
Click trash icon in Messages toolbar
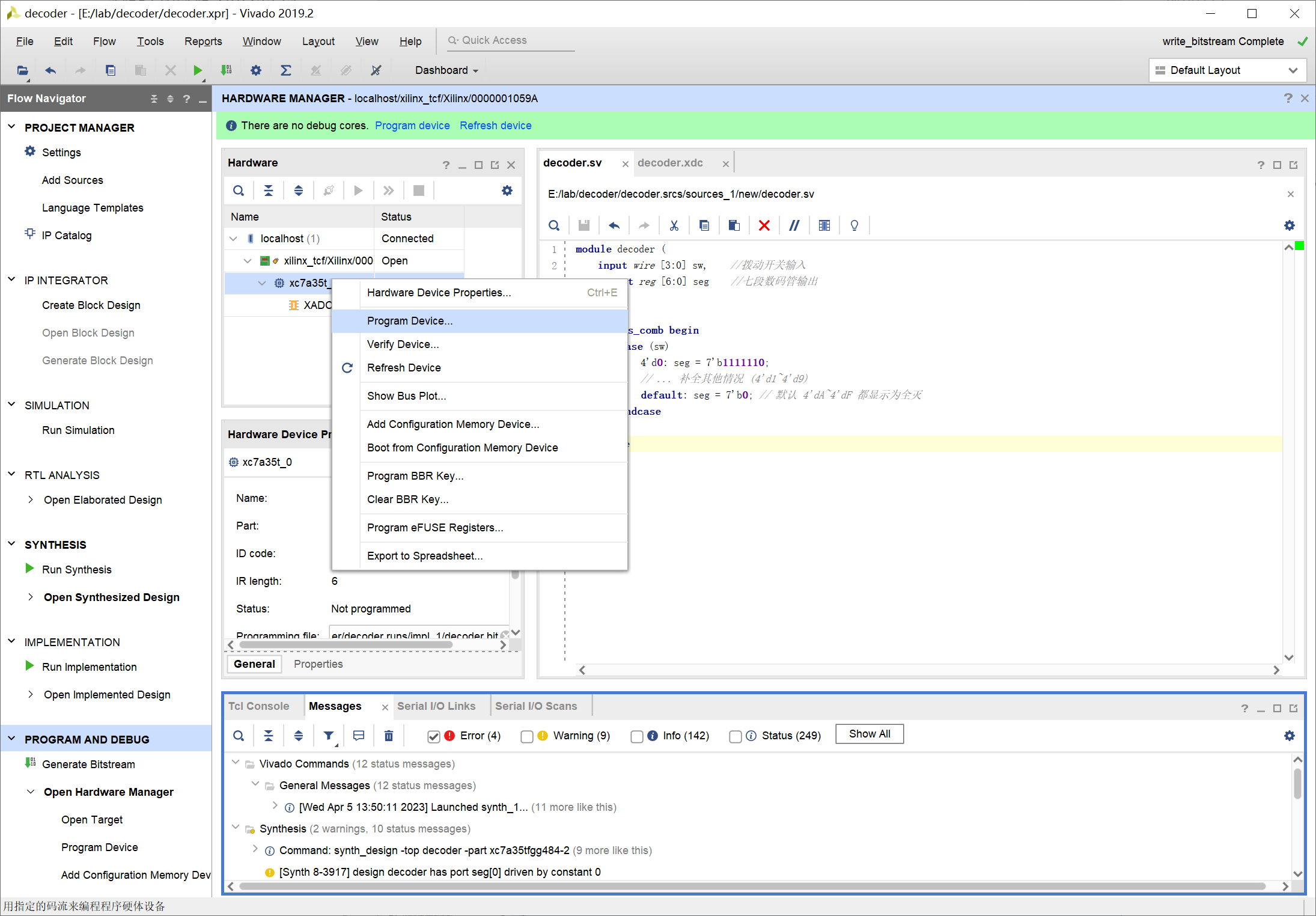tap(389, 735)
